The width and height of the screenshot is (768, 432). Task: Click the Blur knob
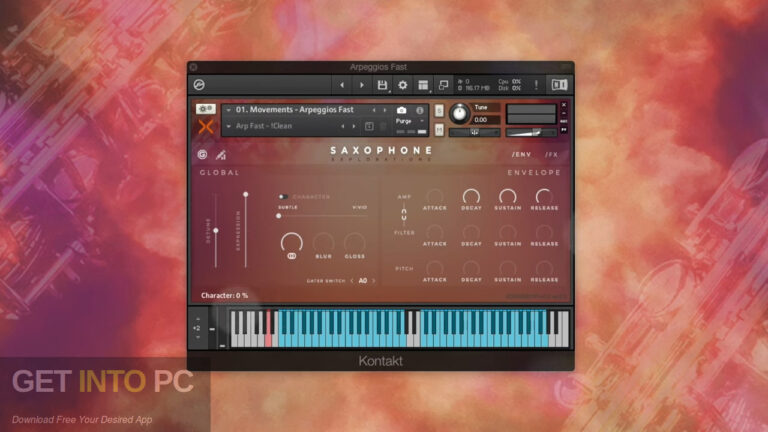[323, 242]
